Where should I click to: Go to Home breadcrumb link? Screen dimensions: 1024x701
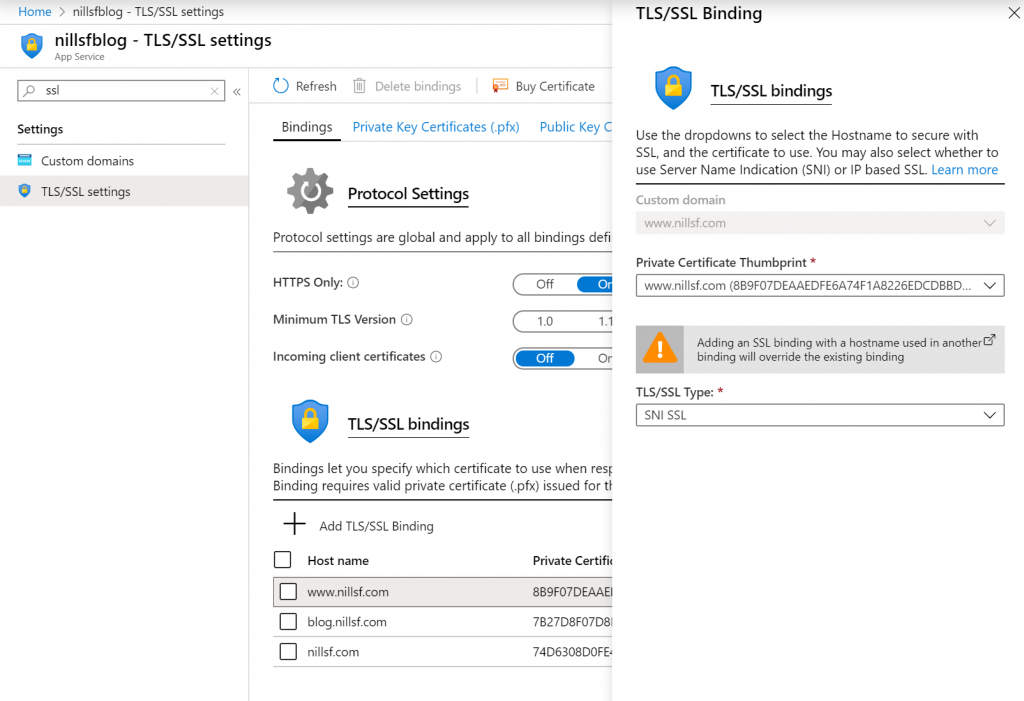click(x=35, y=12)
